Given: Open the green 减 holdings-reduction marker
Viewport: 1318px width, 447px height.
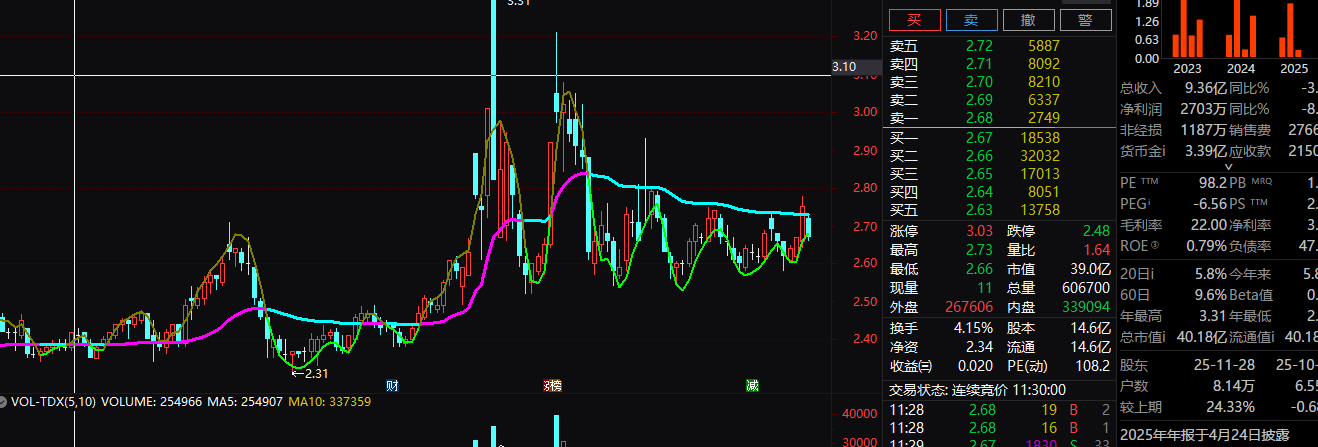Looking at the screenshot, I should click(751, 386).
